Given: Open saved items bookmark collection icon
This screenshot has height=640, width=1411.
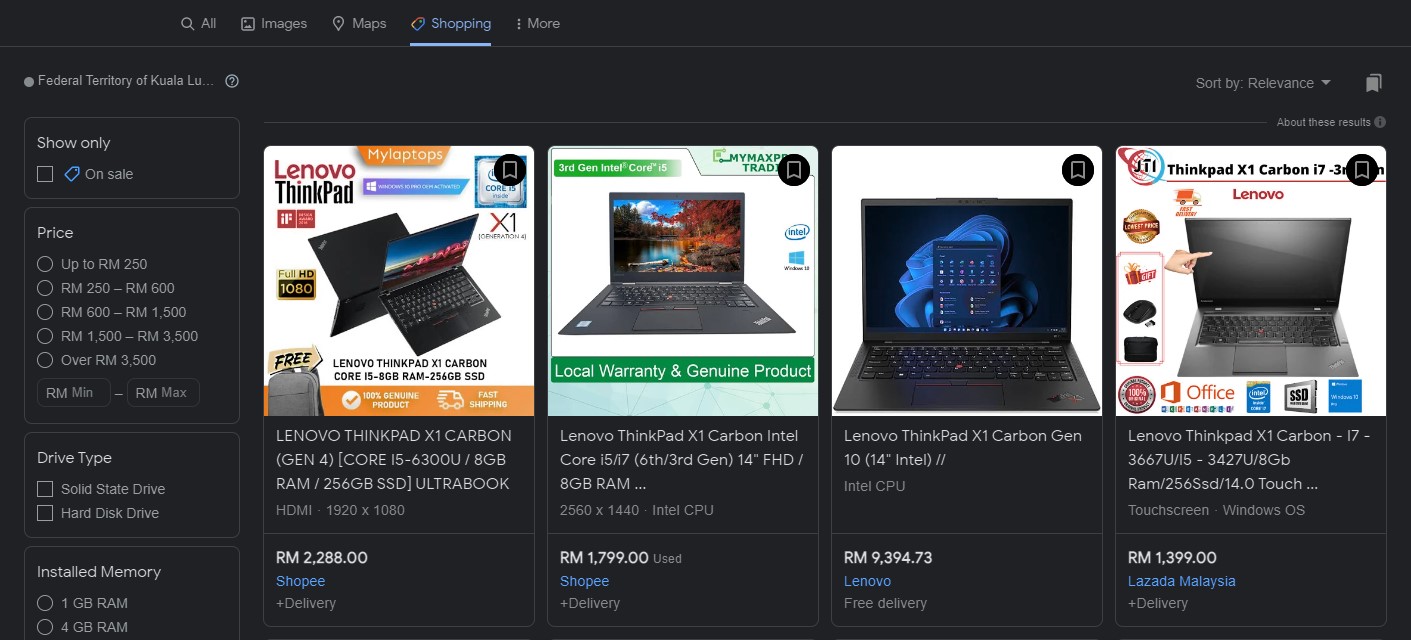Looking at the screenshot, I should click(1374, 83).
